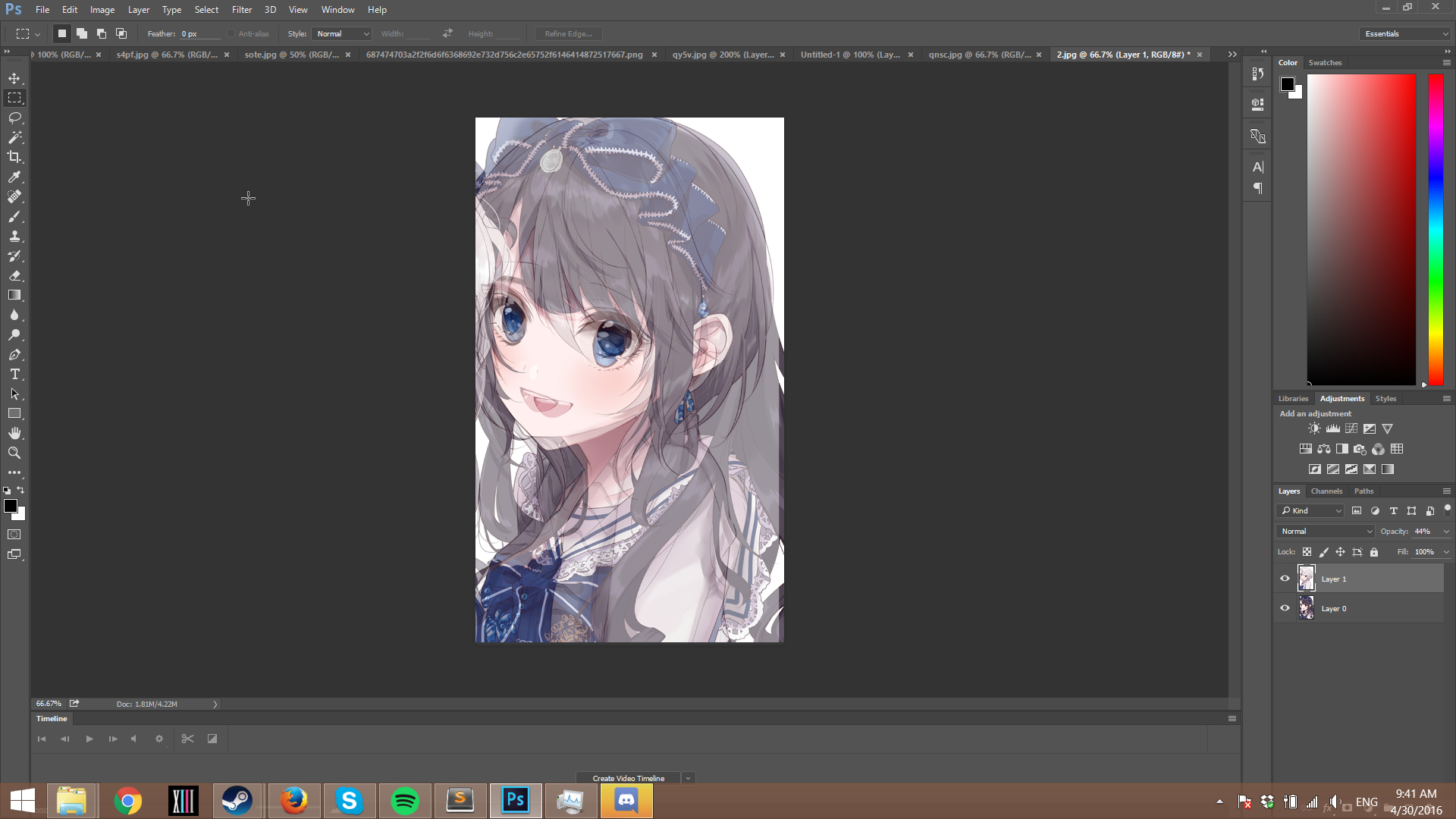Open the selection Style dropdown
Viewport: 1456px width, 819px height.
click(342, 33)
